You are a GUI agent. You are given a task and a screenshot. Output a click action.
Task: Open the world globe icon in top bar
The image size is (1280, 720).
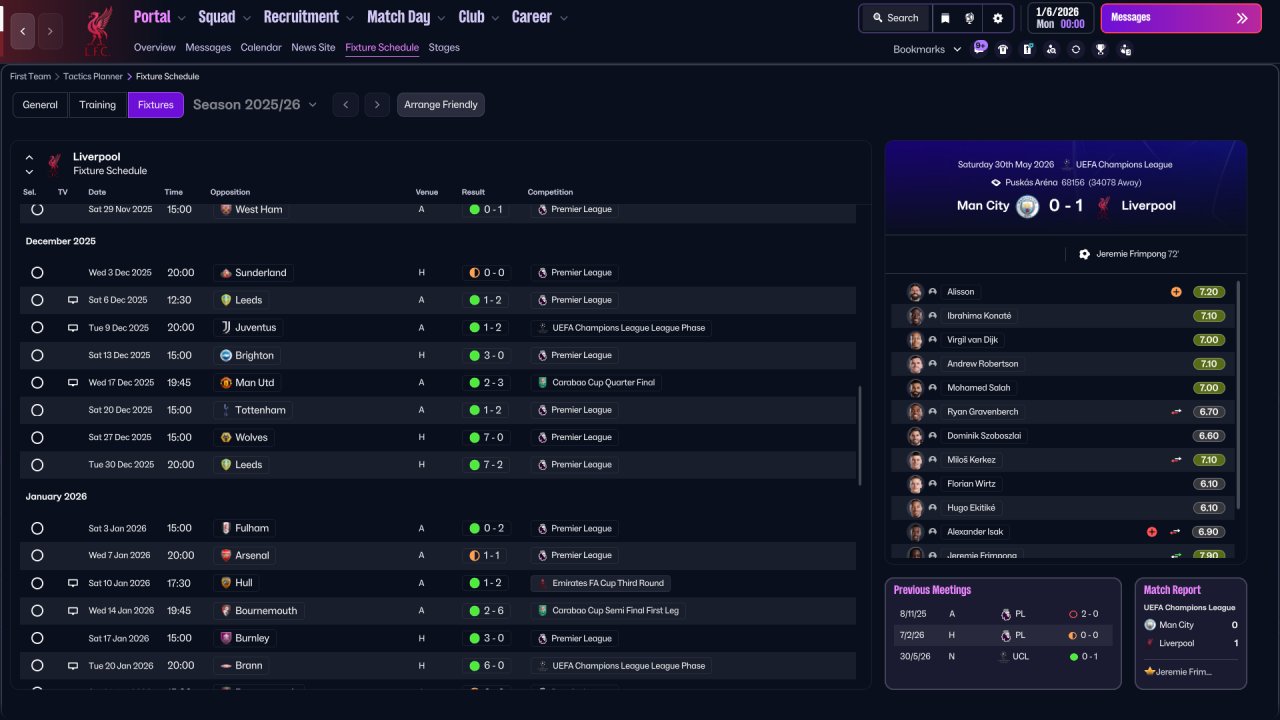click(969, 18)
